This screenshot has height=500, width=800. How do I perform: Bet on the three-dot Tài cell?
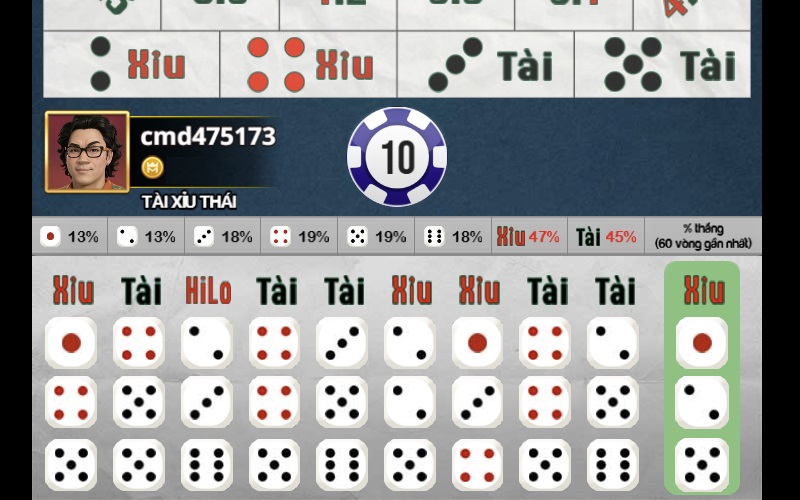point(486,64)
